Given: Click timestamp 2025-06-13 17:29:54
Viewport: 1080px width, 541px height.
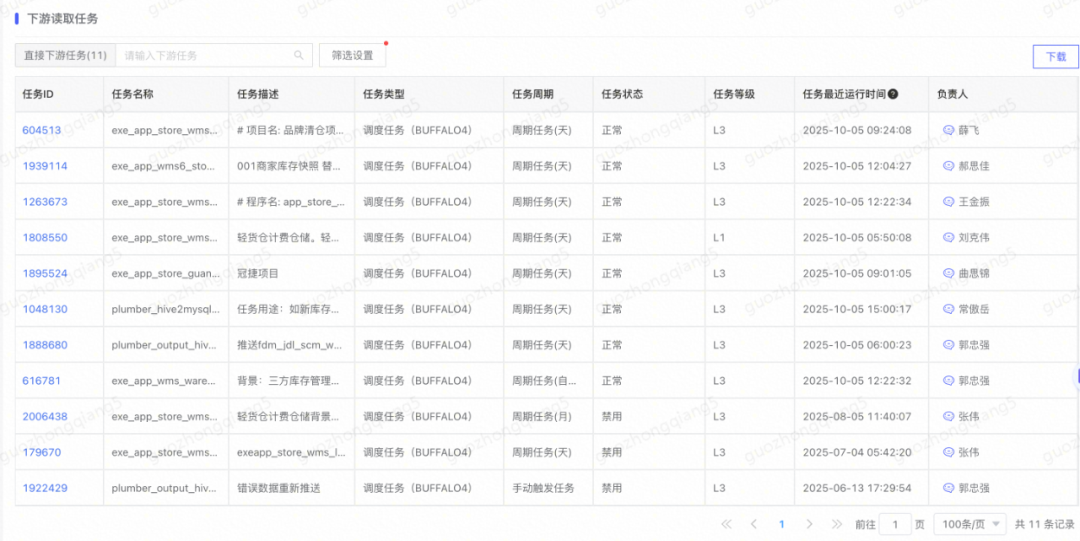Looking at the screenshot, I should click(857, 489).
